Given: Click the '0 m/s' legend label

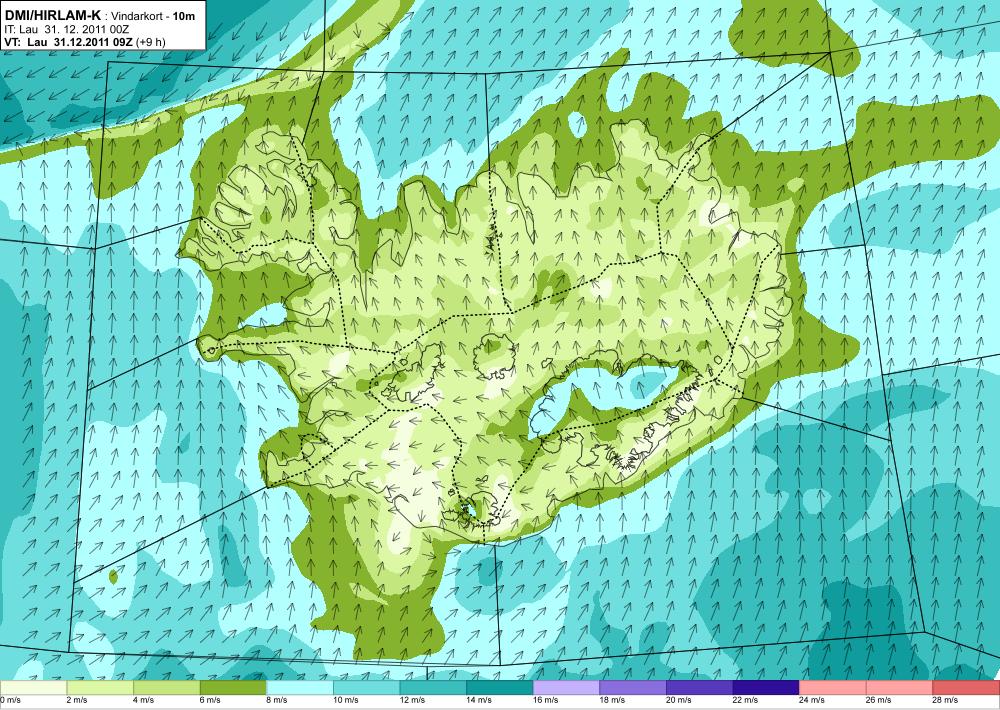Looking at the screenshot, I should point(10,700).
